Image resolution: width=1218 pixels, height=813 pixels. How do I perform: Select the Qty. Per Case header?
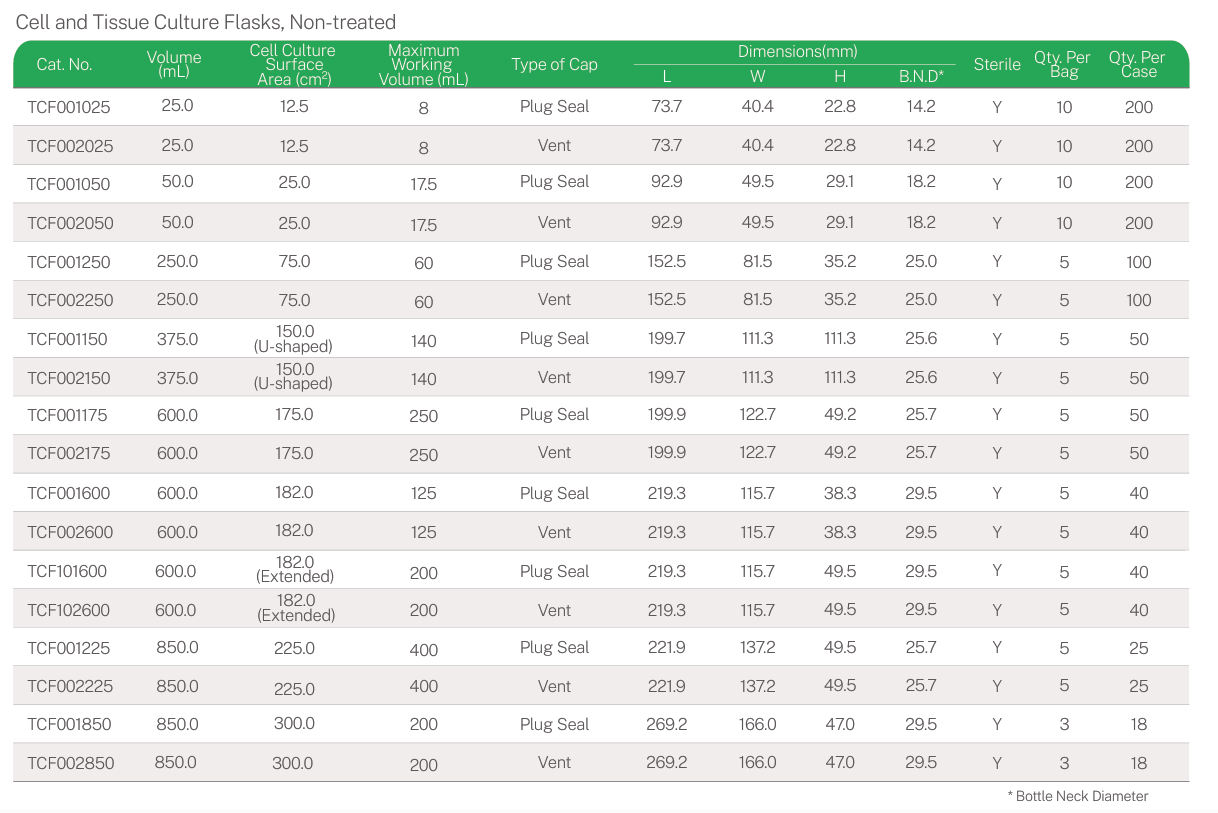[x=1139, y=65]
